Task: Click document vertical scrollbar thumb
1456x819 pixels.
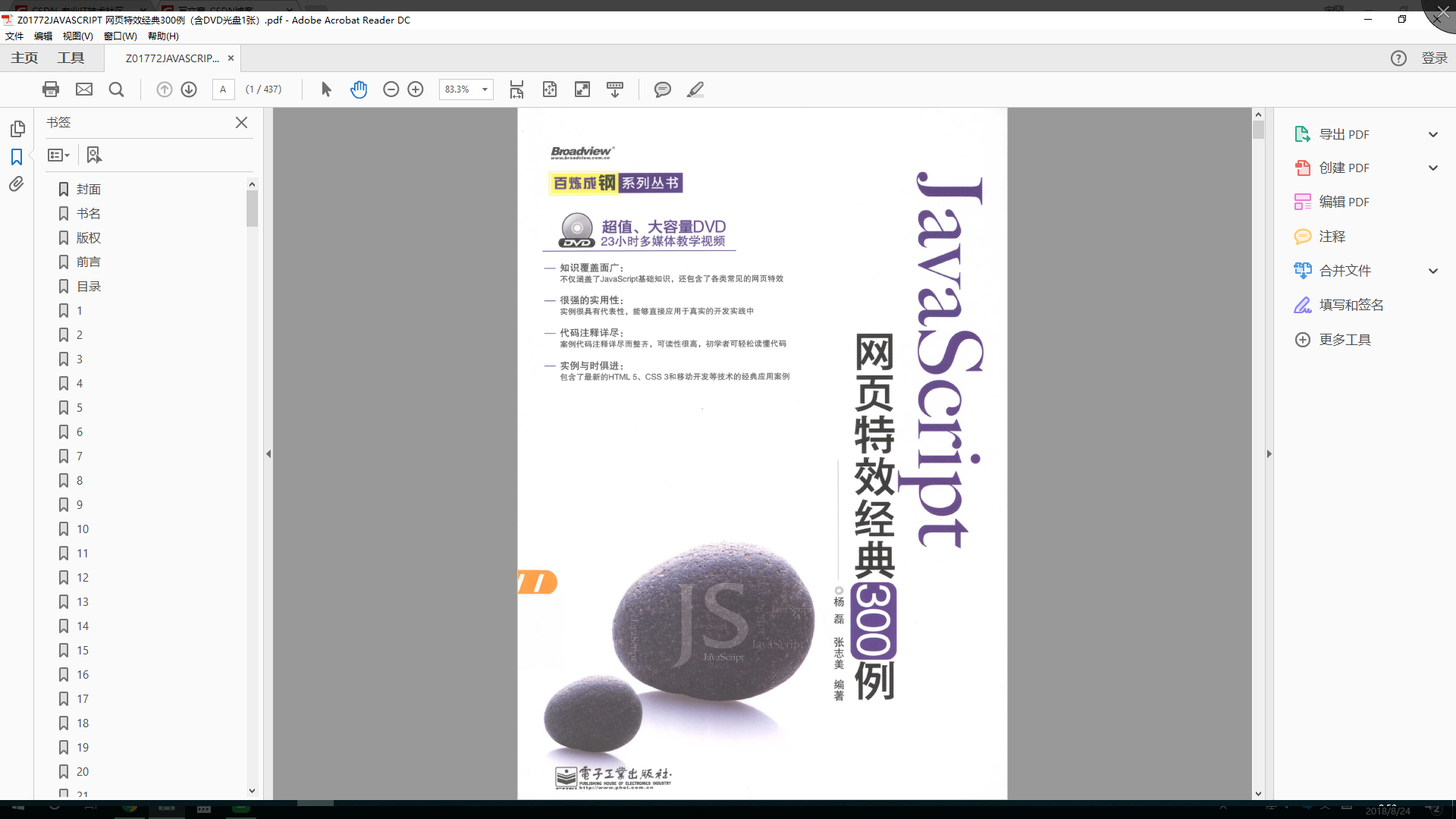Action: pos(1258,130)
